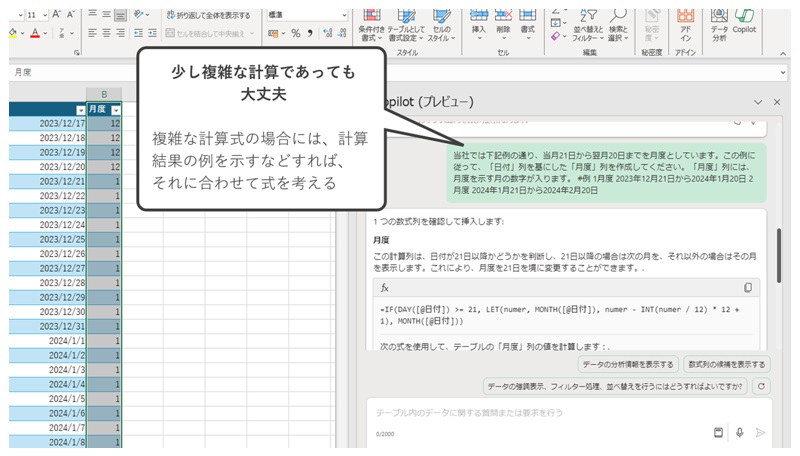
Task: Click the phonetic guide (furigana) icon
Action: coord(62,33)
